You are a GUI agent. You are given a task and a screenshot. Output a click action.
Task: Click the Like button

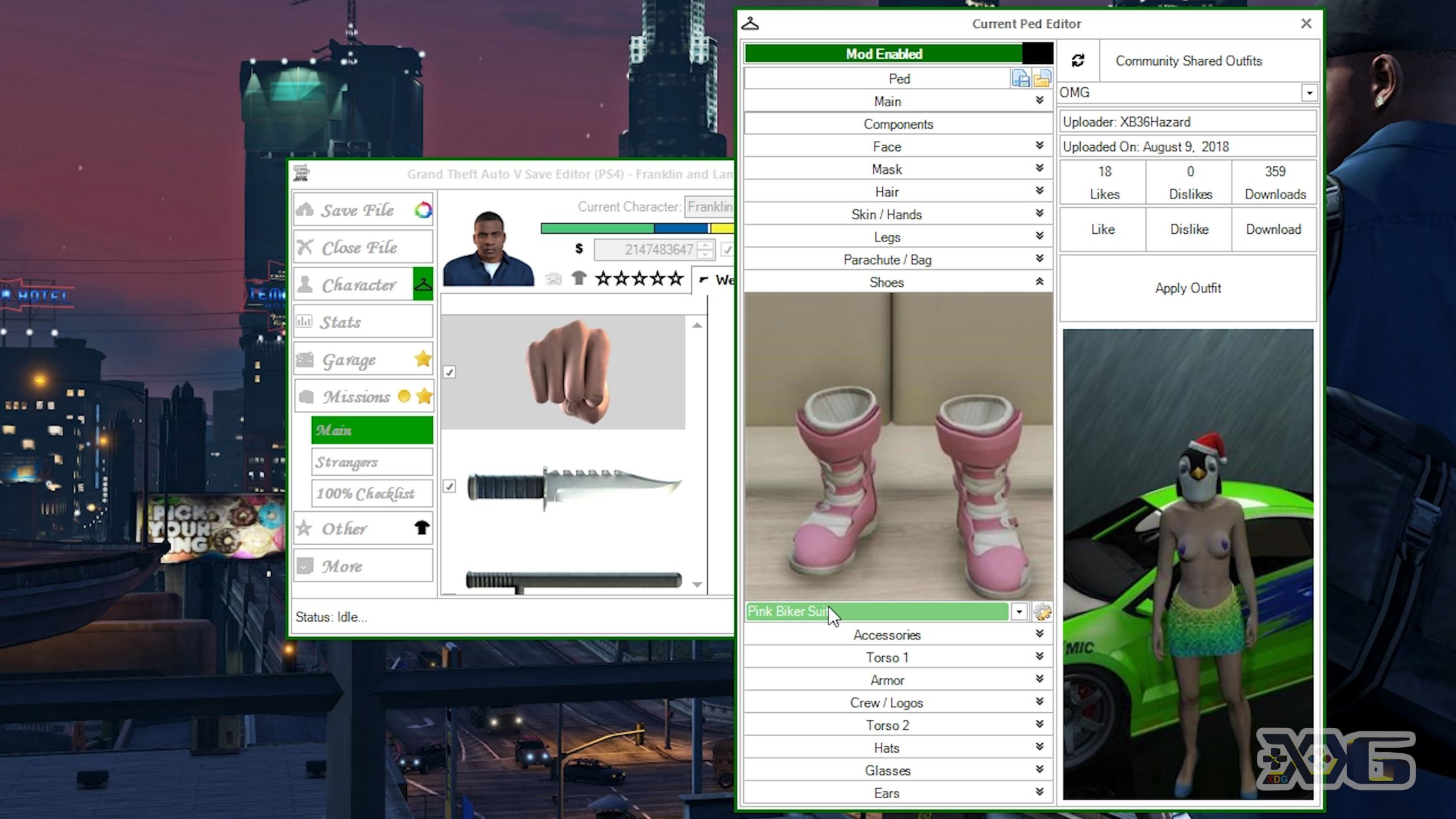1103,229
